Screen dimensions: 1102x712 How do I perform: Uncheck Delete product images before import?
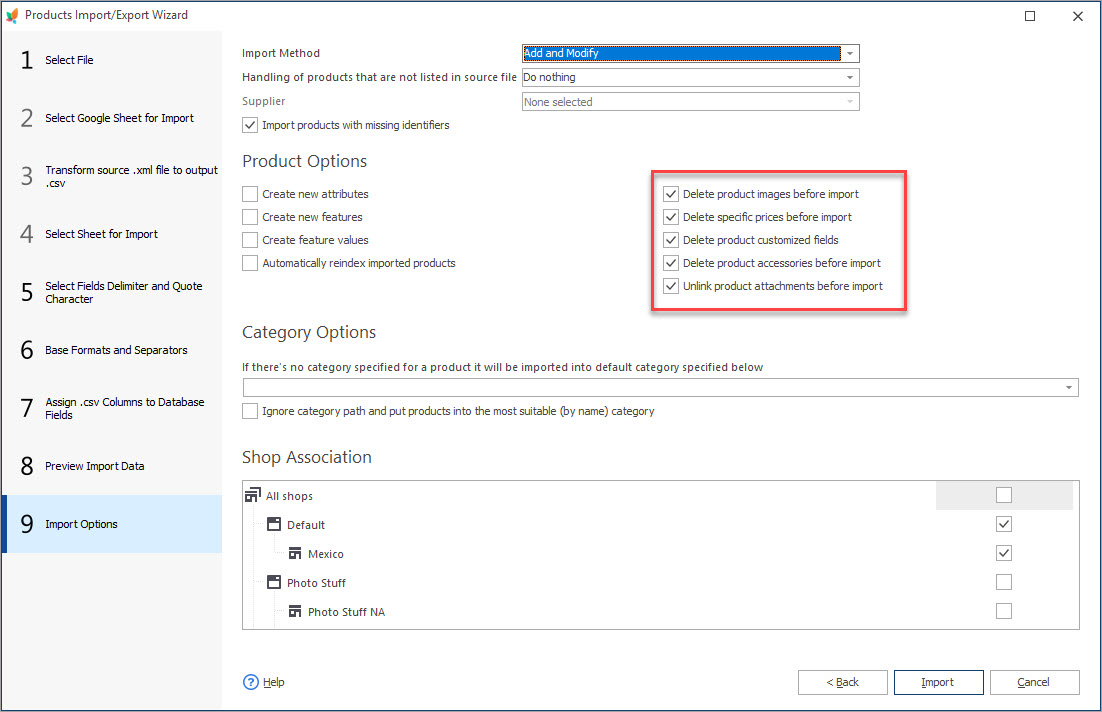click(671, 194)
